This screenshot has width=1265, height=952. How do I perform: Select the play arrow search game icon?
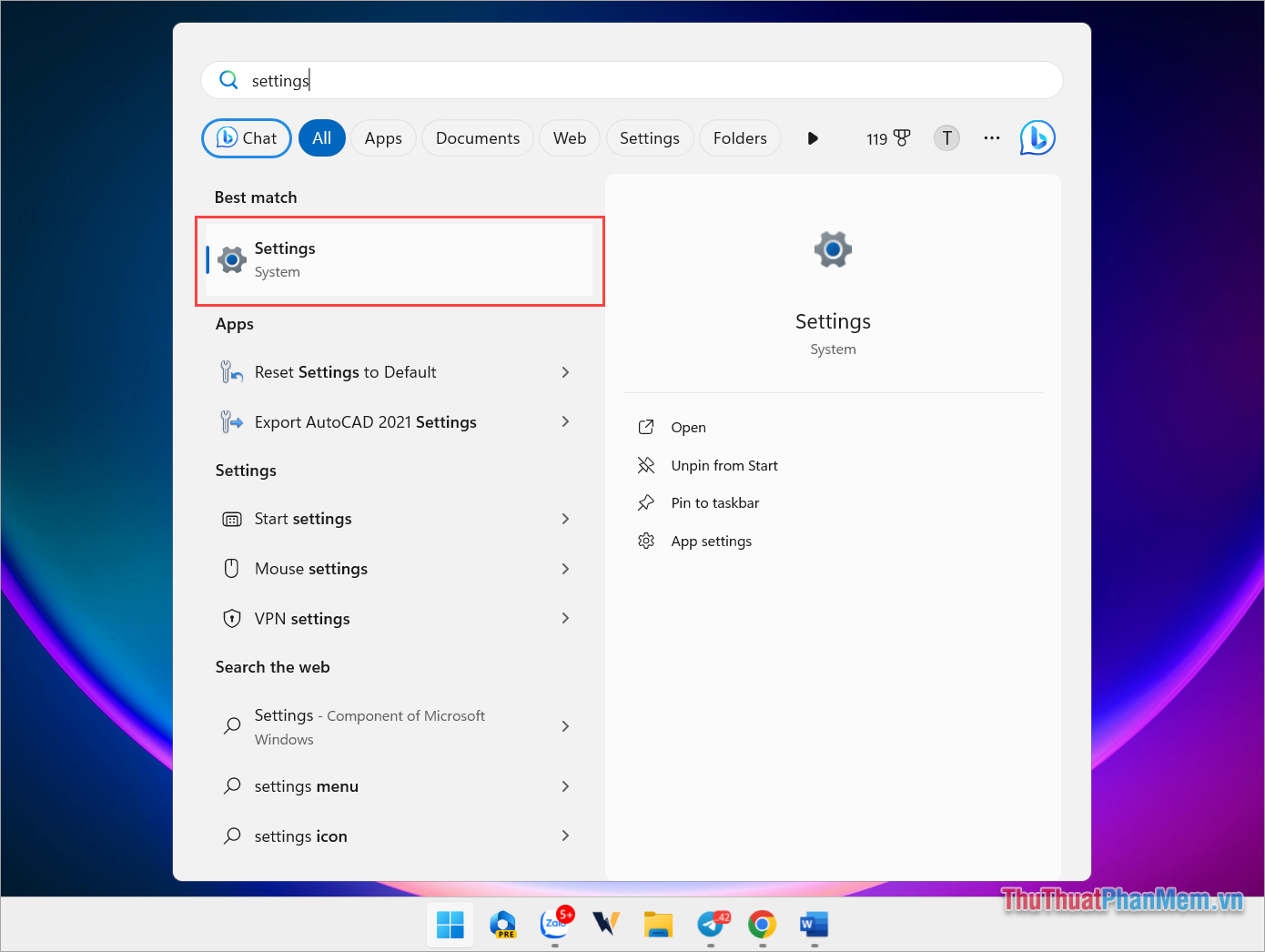click(812, 137)
